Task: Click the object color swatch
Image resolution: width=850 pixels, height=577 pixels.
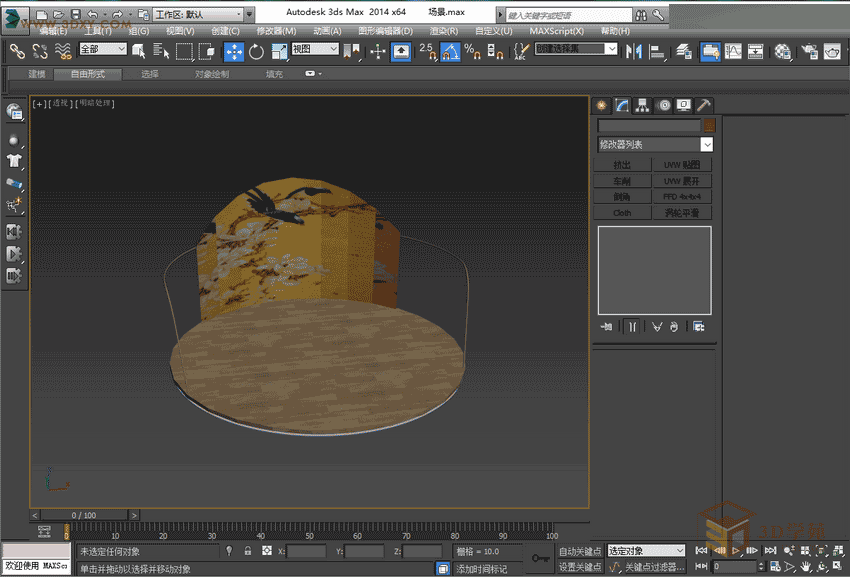Action: click(709, 126)
